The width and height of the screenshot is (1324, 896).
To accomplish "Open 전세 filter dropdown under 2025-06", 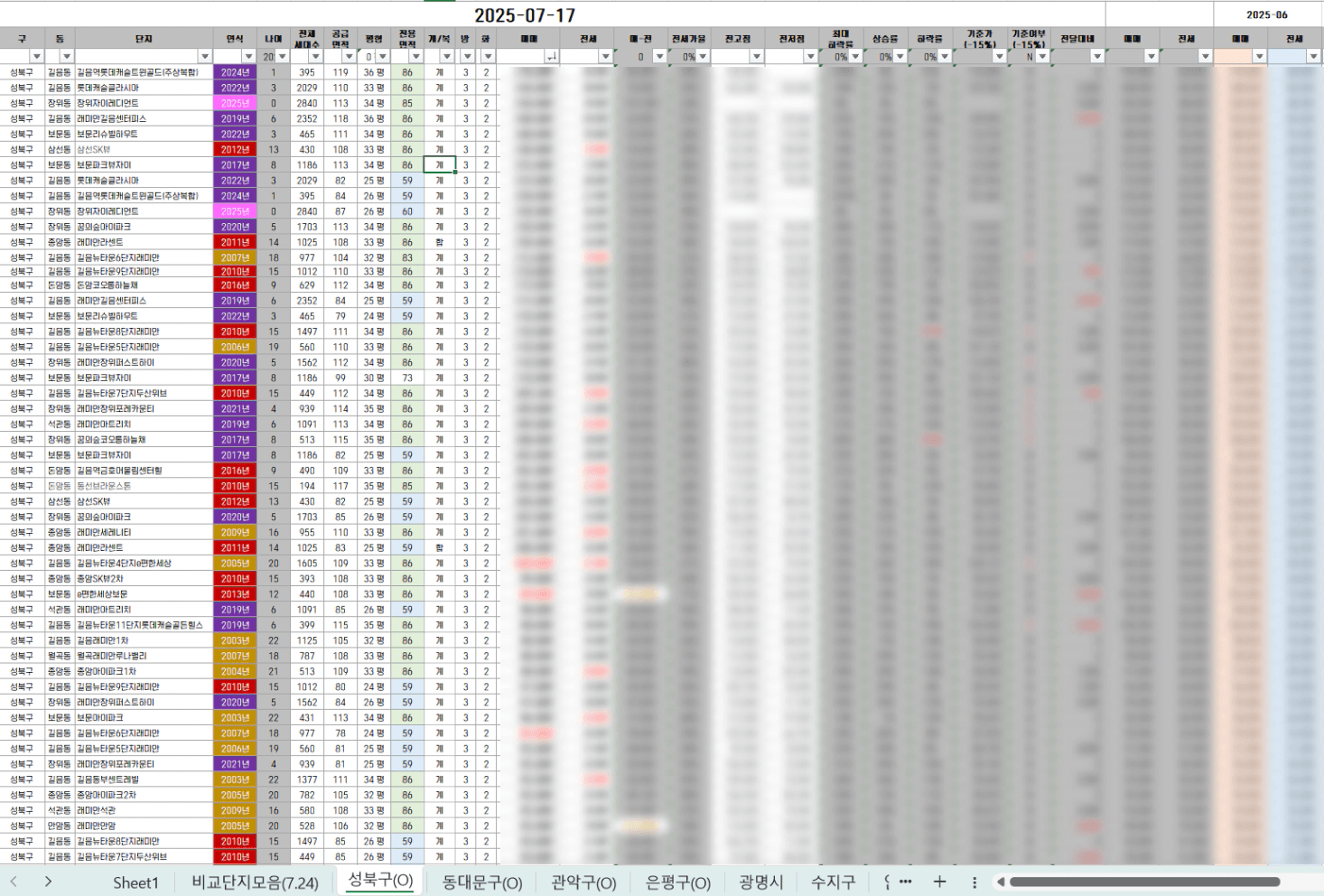I will coord(1313,56).
